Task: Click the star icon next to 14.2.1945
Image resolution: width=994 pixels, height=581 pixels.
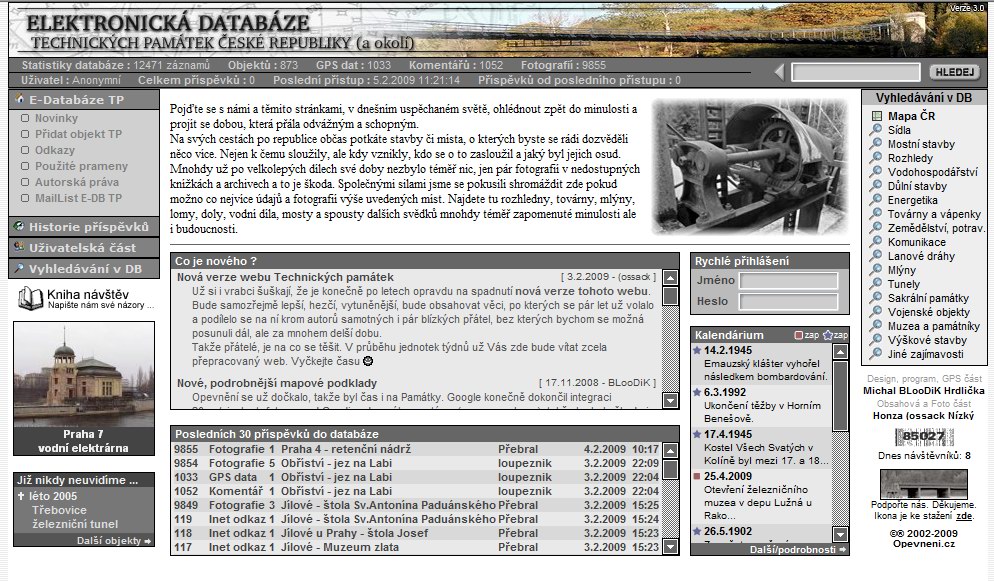Action: (697, 350)
